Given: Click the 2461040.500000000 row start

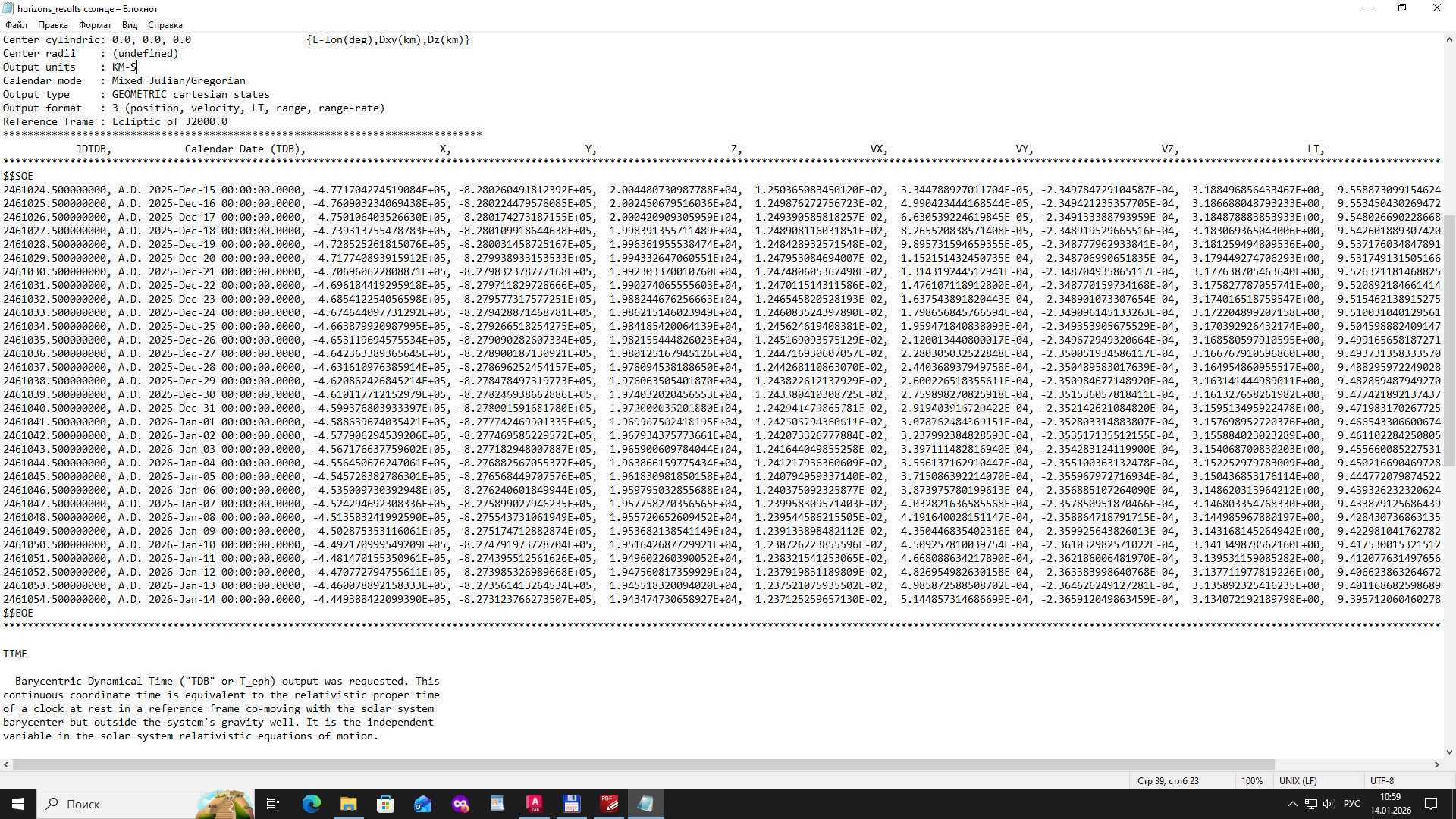Looking at the screenshot, I should [x=55, y=408].
